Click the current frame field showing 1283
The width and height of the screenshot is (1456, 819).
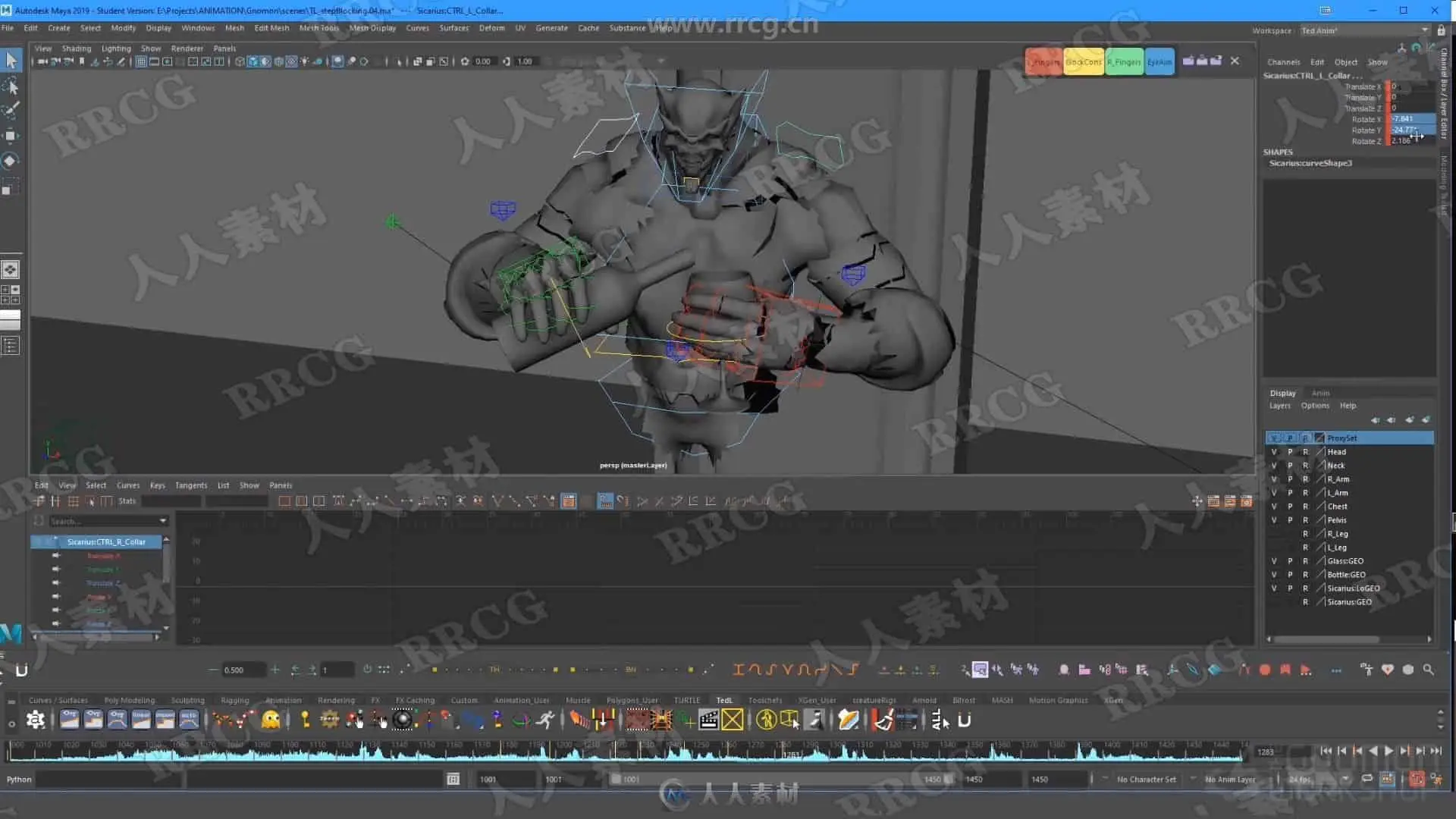point(1282,752)
